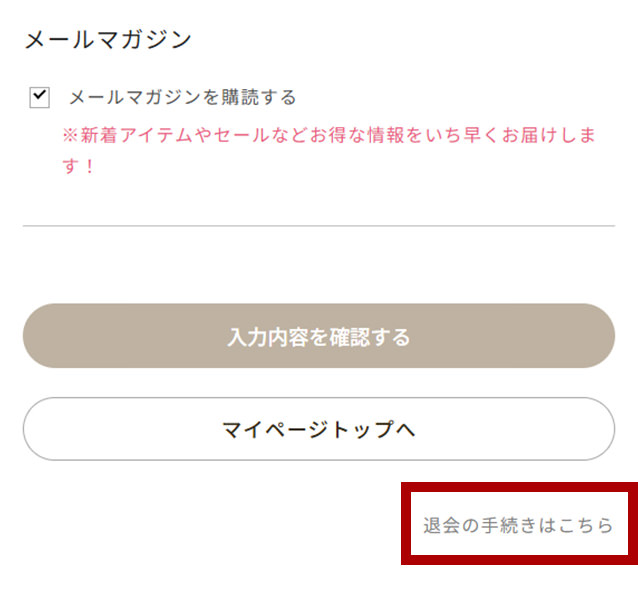Viewport: 638px width, 593px height.
Task: Open the 退会の手続きはこちら link
Action: pos(517,525)
